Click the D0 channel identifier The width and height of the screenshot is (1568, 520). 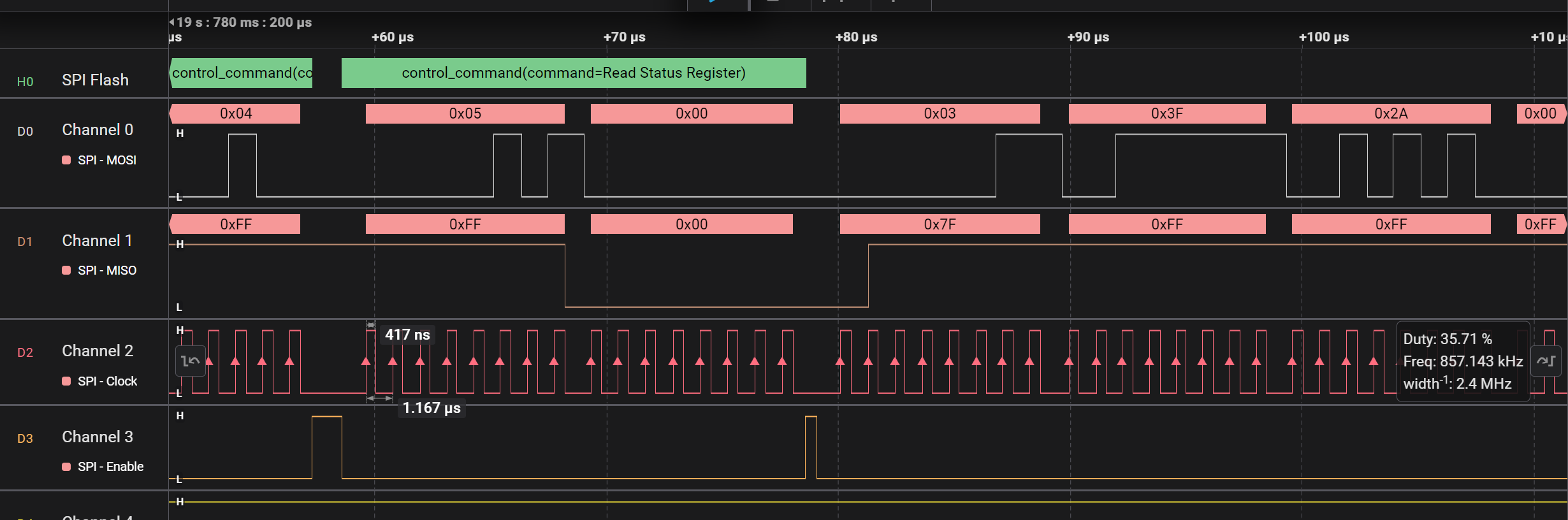(x=25, y=131)
